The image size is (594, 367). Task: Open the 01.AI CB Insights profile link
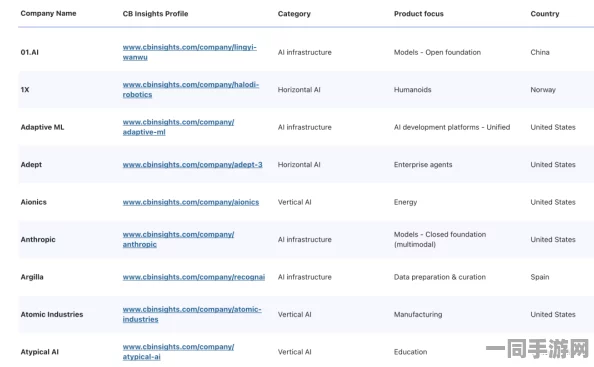[x=189, y=52]
